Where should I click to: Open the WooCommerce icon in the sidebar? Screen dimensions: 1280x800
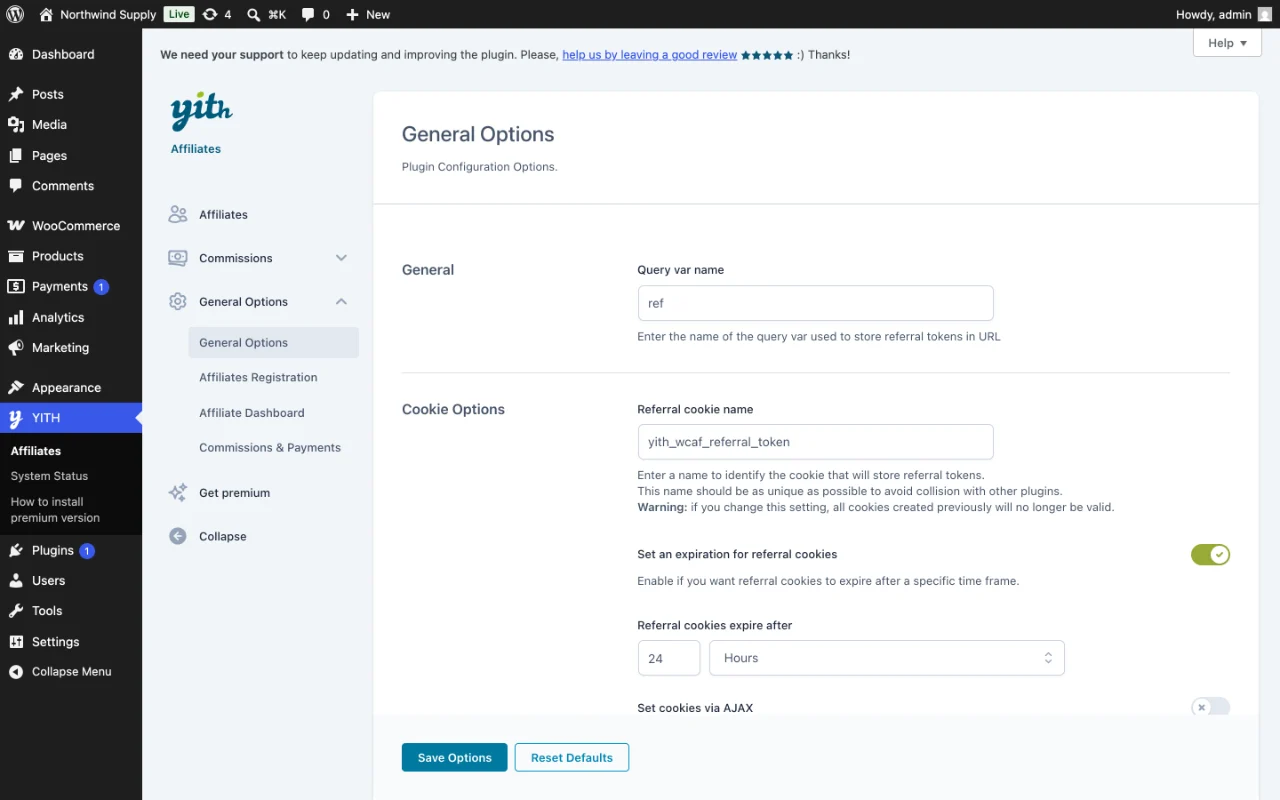tap(16, 226)
